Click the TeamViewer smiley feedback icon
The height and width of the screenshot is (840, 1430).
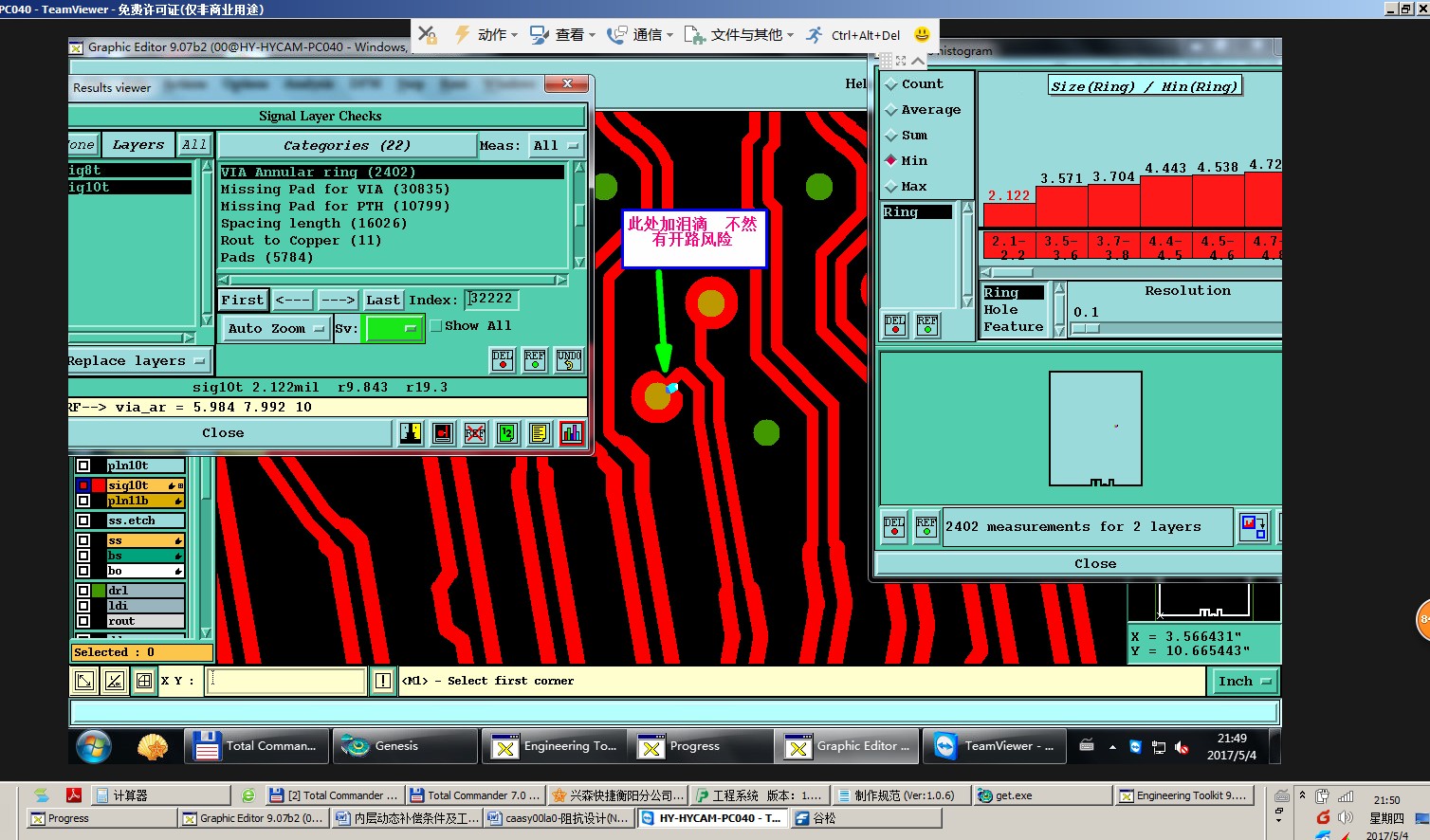922,34
